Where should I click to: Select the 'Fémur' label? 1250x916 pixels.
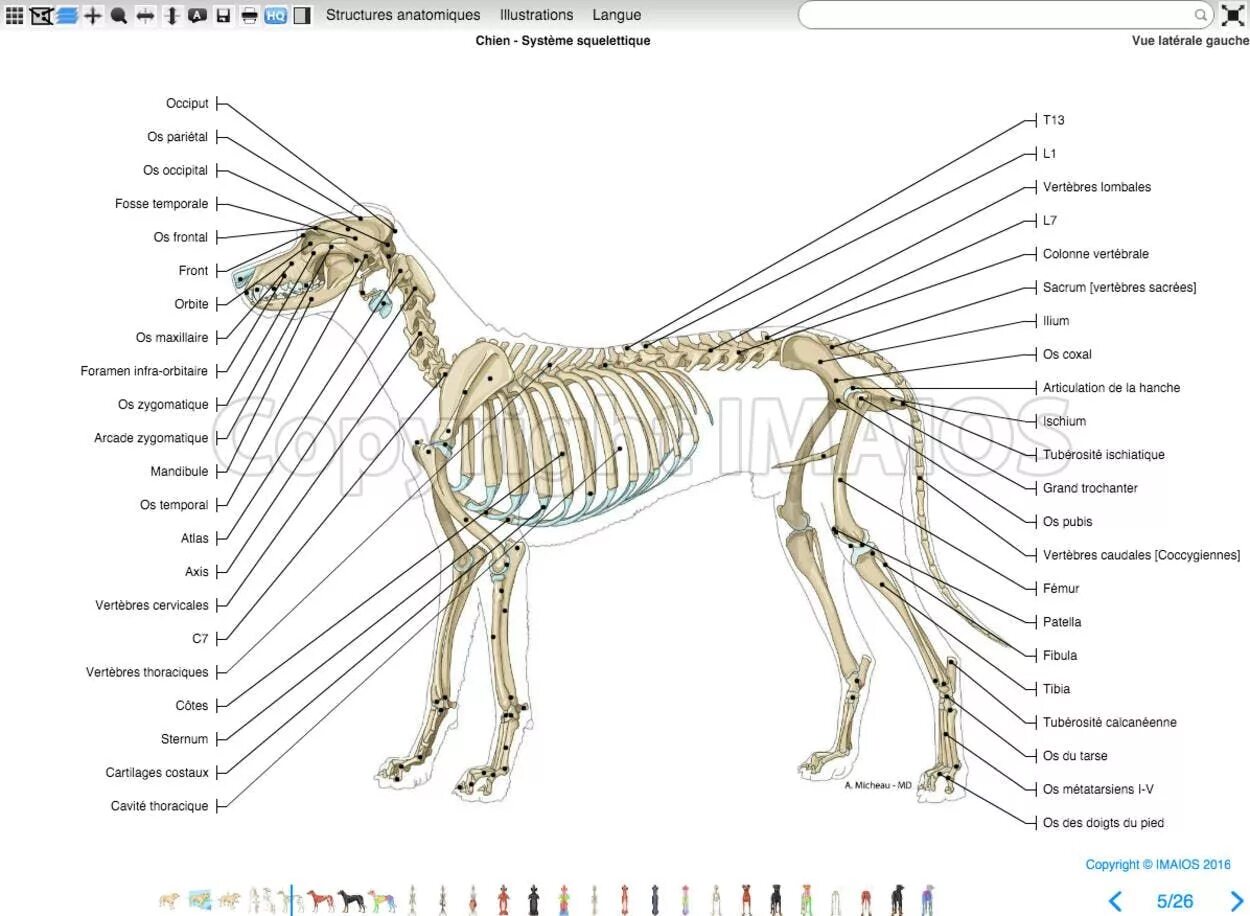click(1061, 589)
